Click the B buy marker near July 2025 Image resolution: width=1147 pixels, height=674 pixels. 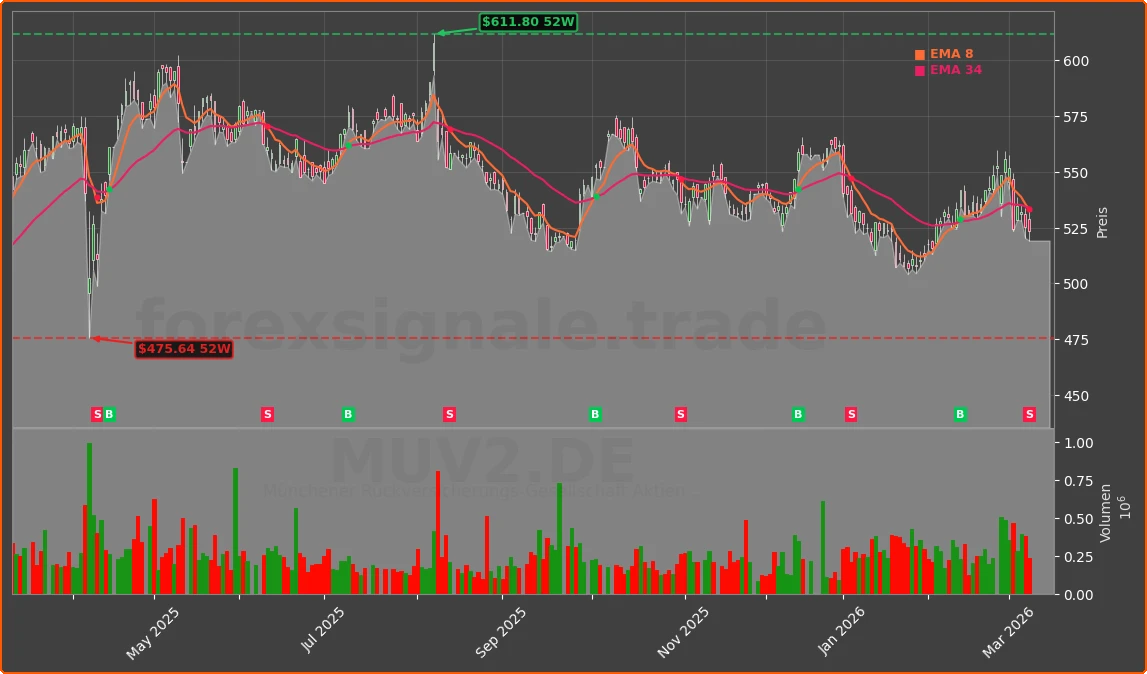[x=347, y=413]
